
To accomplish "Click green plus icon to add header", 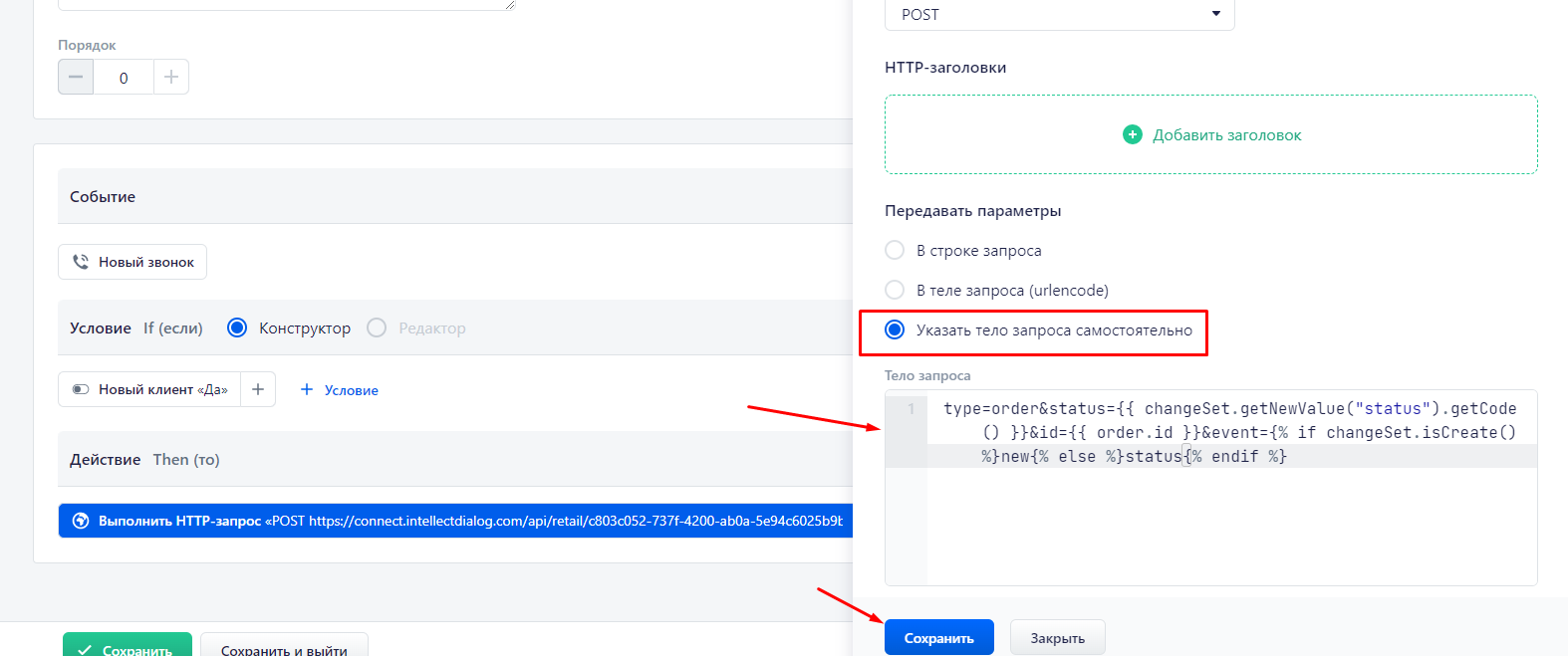I will click(x=1133, y=134).
